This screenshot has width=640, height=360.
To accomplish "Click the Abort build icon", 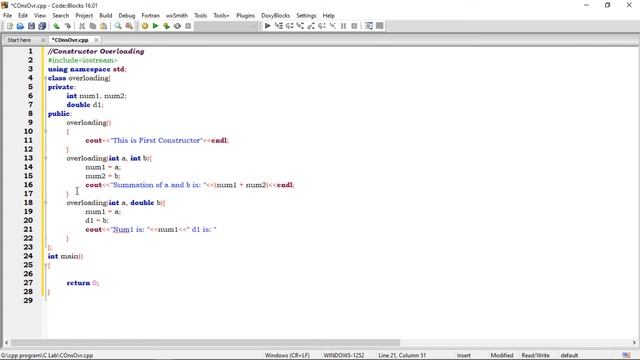I will [x=188, y=26].
